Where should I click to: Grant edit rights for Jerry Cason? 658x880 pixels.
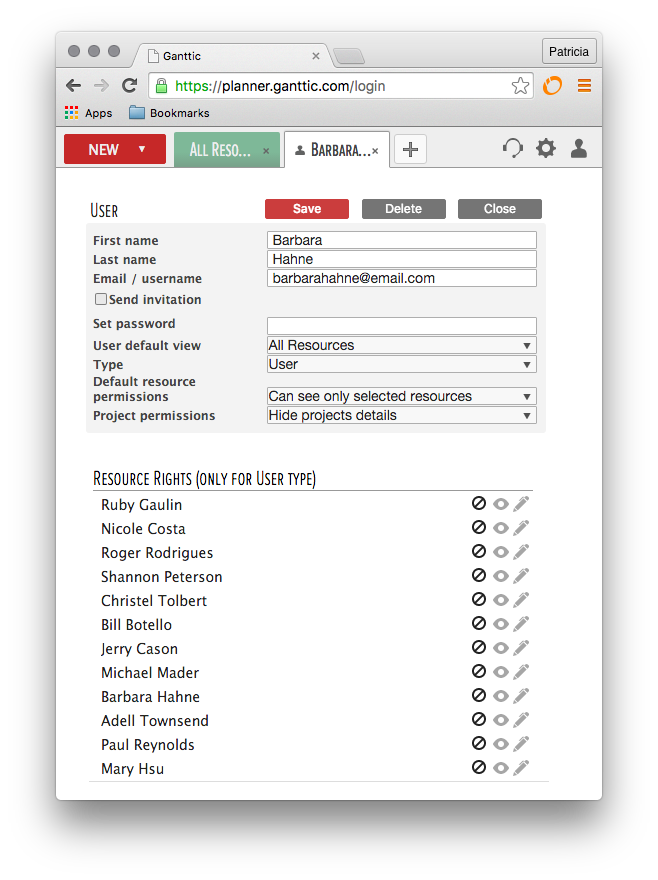(x=521, y=648)
